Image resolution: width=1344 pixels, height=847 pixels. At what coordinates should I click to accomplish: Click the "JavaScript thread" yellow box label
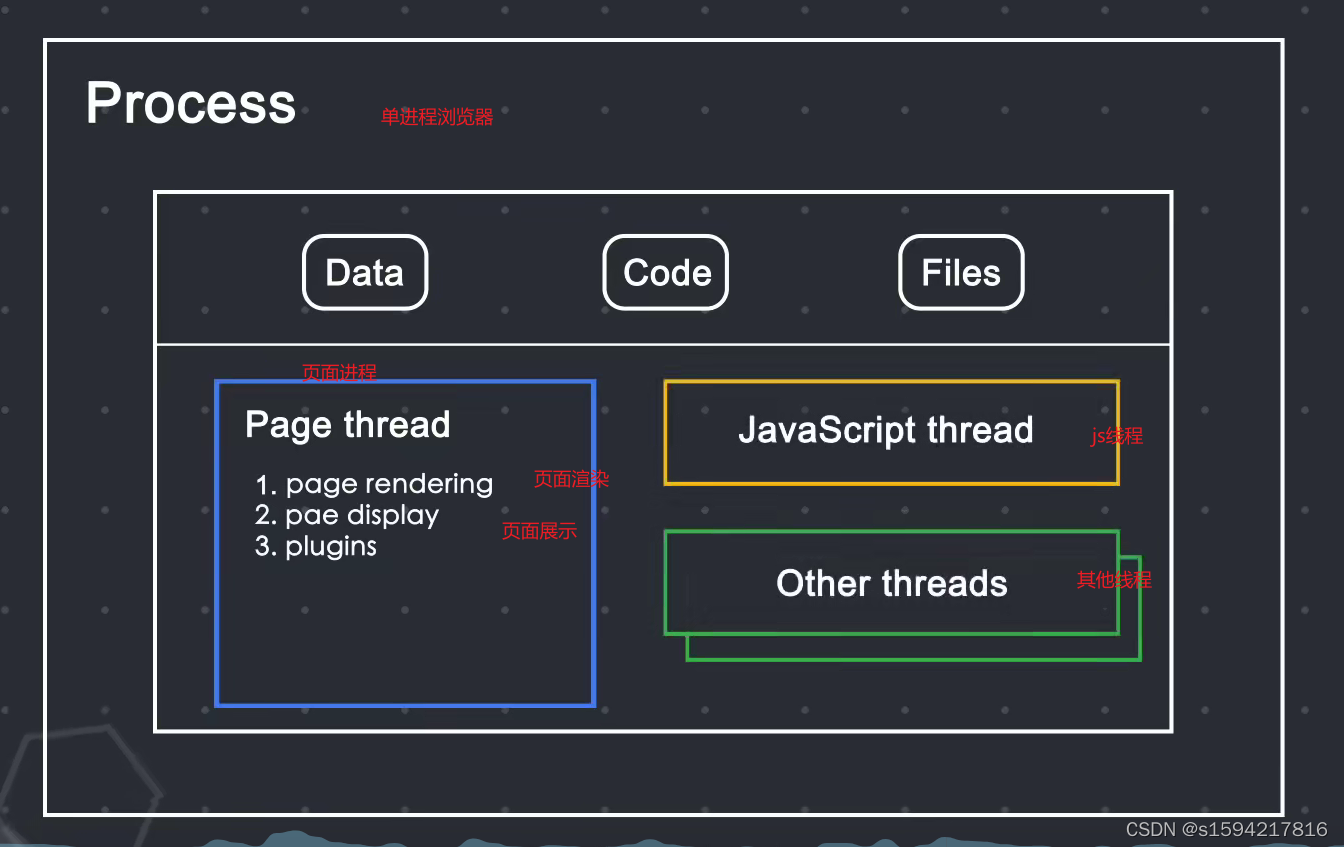(x=886, y=430)
